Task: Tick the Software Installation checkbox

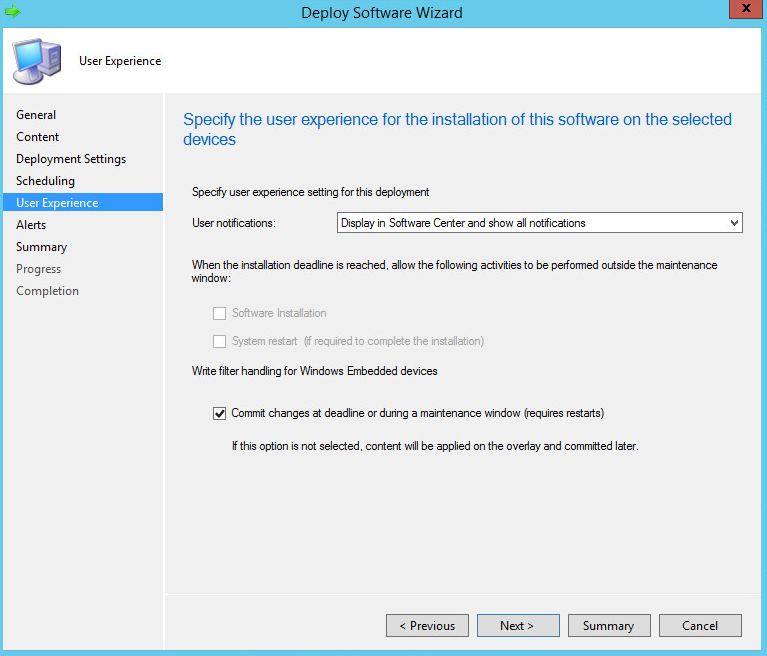Action: click(219, 313)
